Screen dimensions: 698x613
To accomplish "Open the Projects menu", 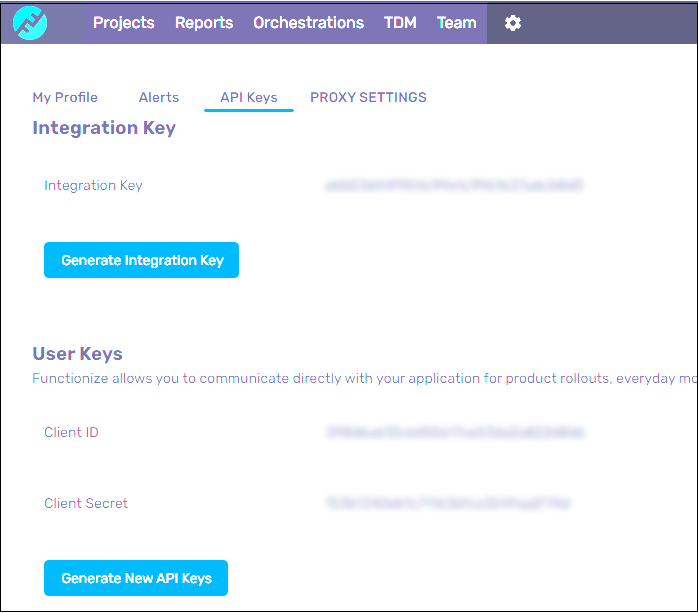I will (124, 23).
